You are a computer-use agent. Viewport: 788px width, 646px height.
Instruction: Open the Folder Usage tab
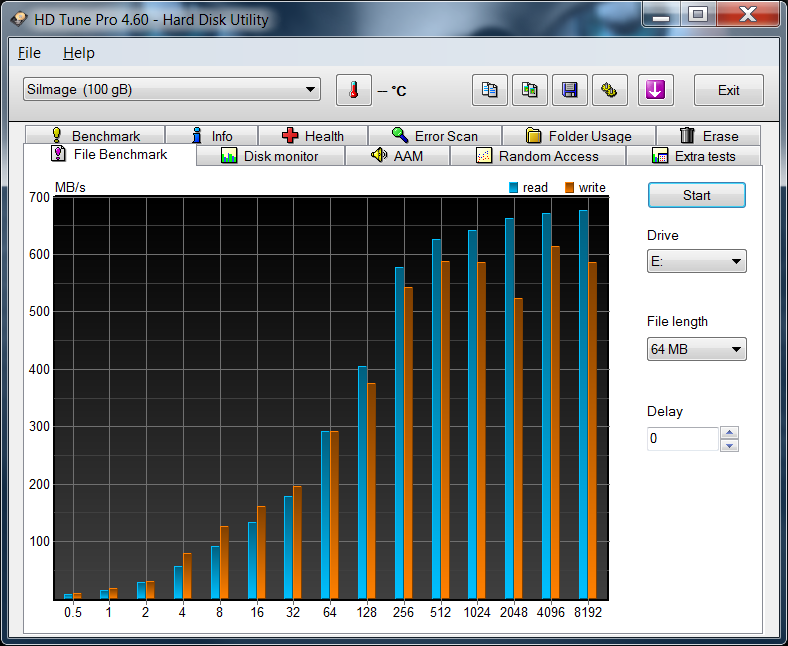point(578,136)
